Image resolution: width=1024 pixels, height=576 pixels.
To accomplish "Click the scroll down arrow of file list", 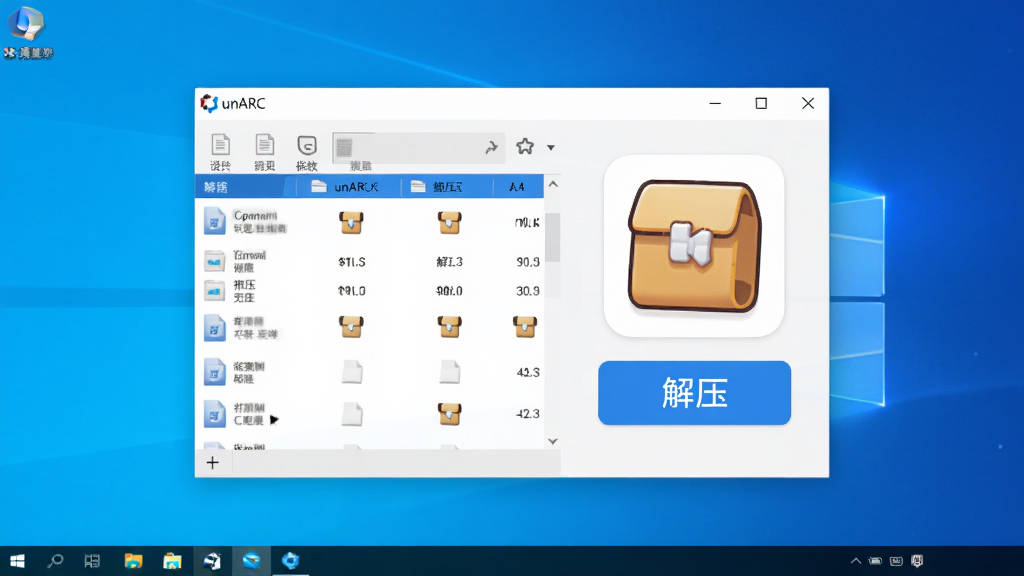I will (553, 441).
